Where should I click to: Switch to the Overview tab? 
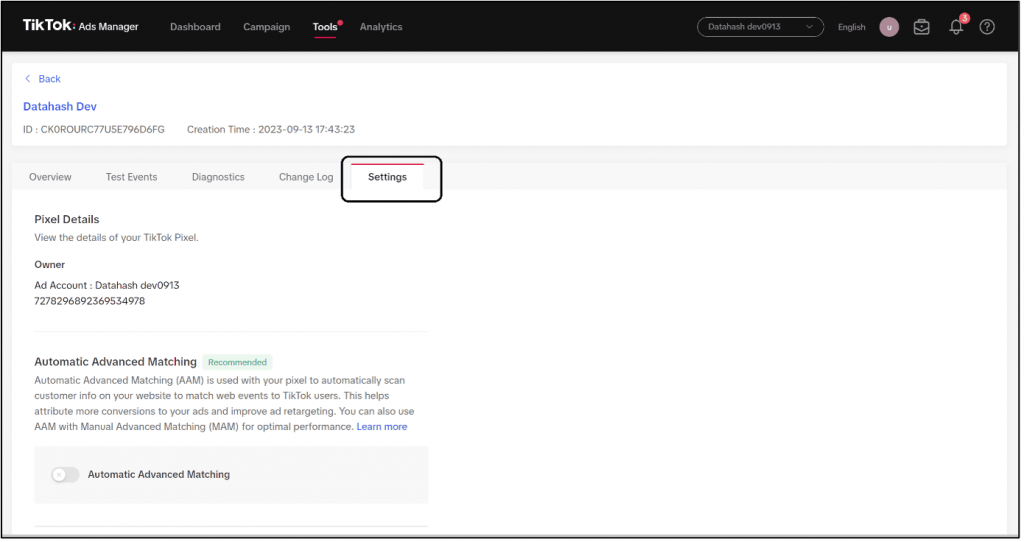[x=50, y=177]
